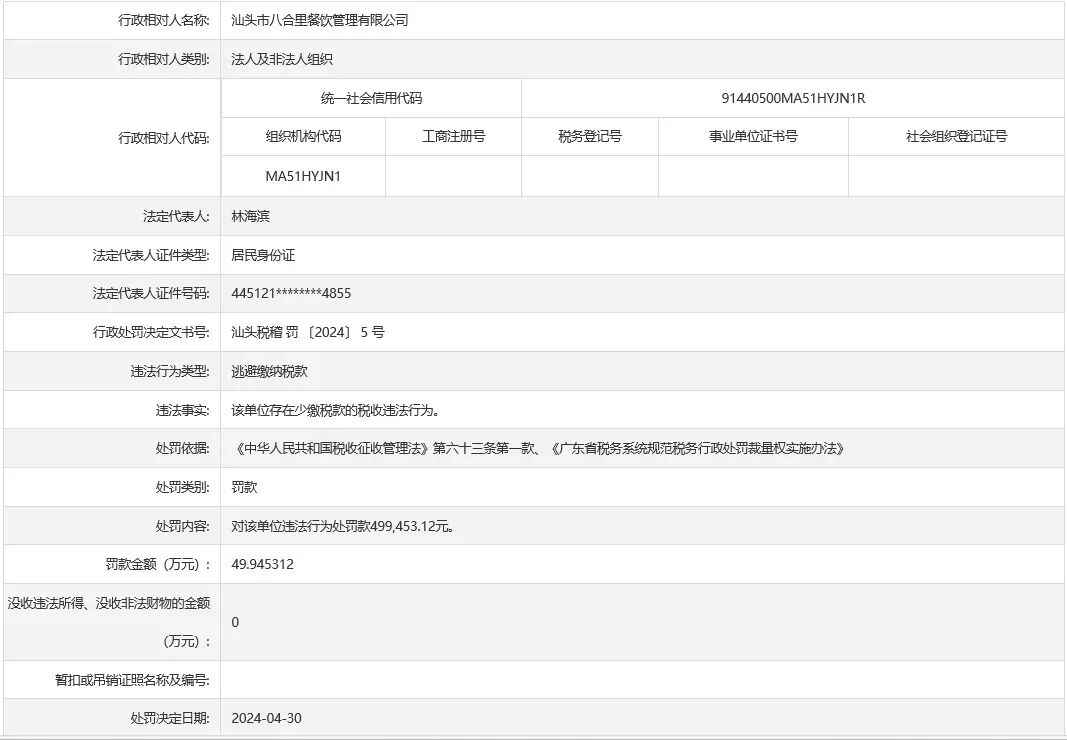Select the ID number 445121********4855
This screenshot has height=740, width=1067.
[291, 293]
